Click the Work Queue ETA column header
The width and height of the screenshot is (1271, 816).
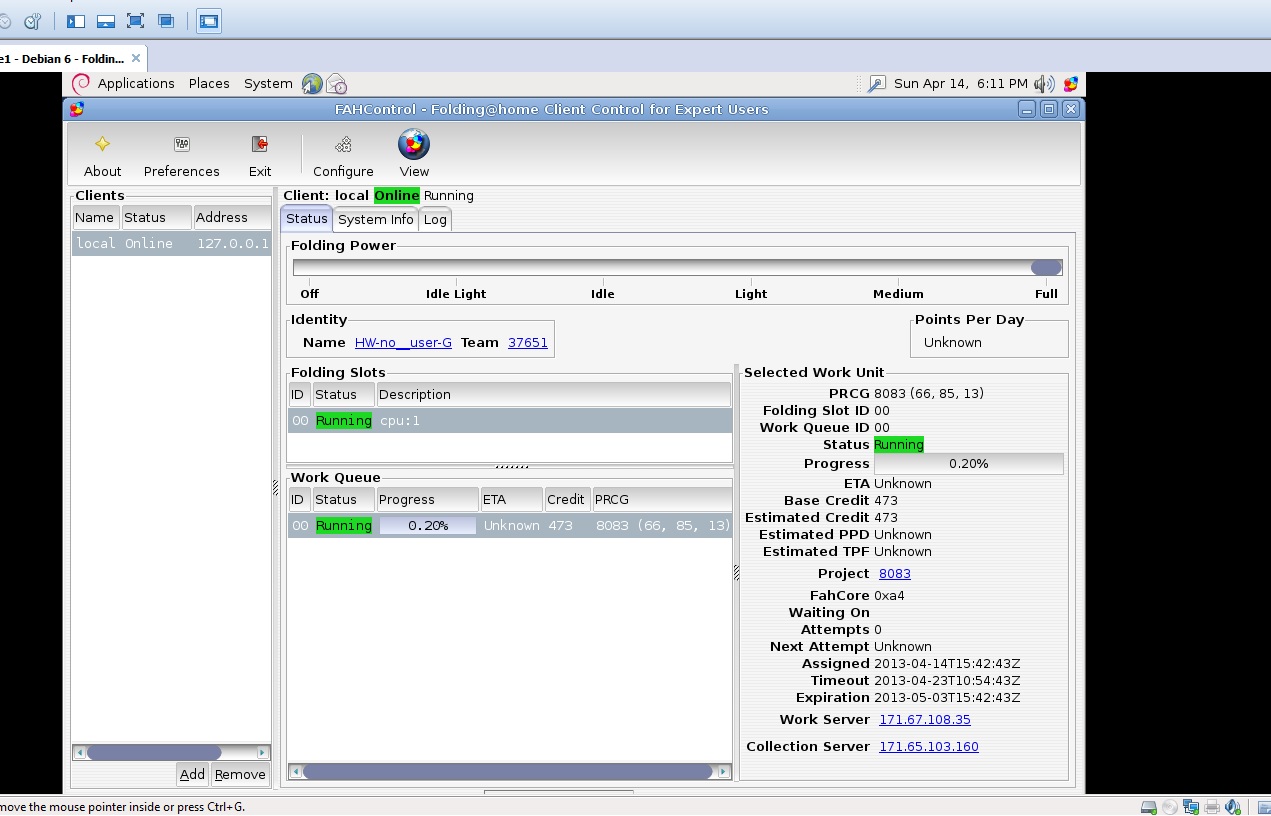511,499
